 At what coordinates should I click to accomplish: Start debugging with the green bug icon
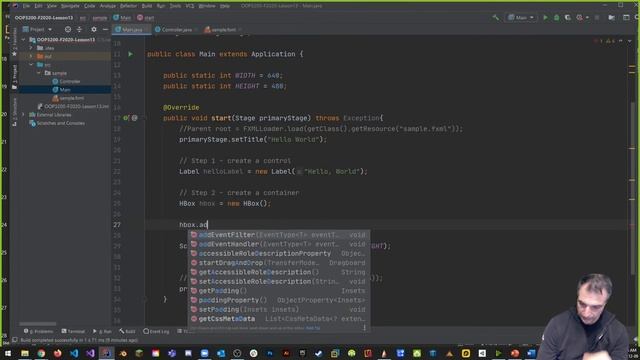[x=556, y=18]
